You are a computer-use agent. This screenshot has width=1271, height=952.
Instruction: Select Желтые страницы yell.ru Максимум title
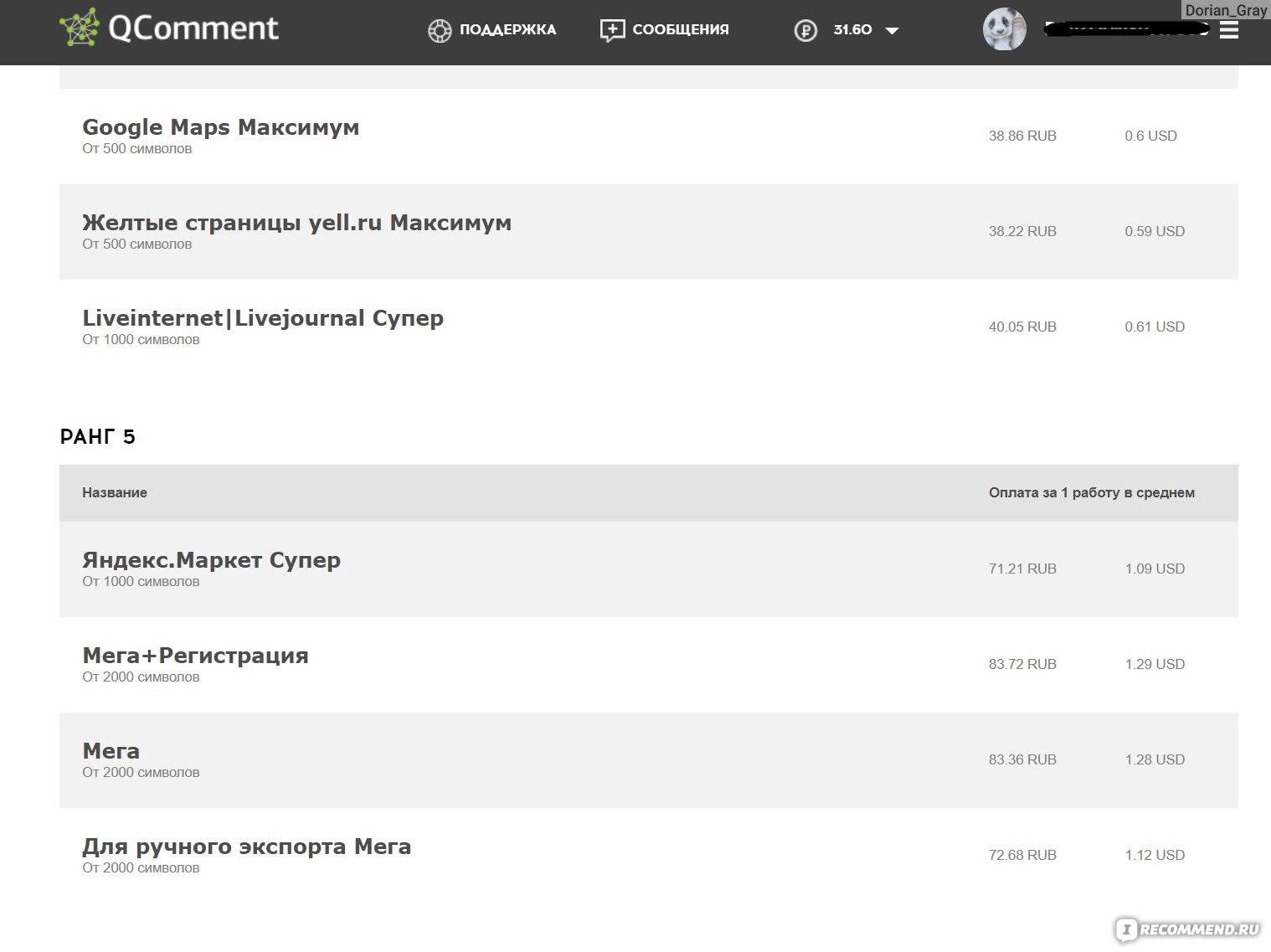tap(296, 223)
